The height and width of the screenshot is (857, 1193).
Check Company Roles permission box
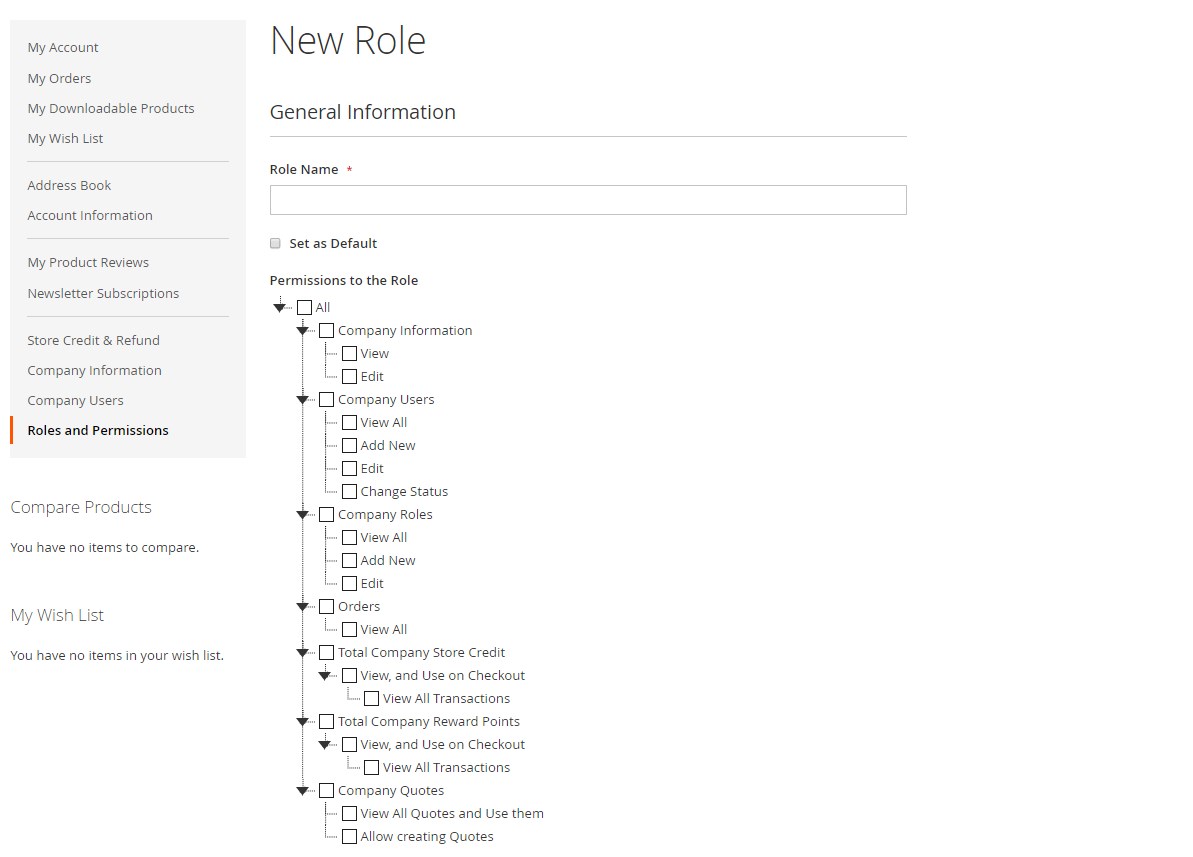326,515
